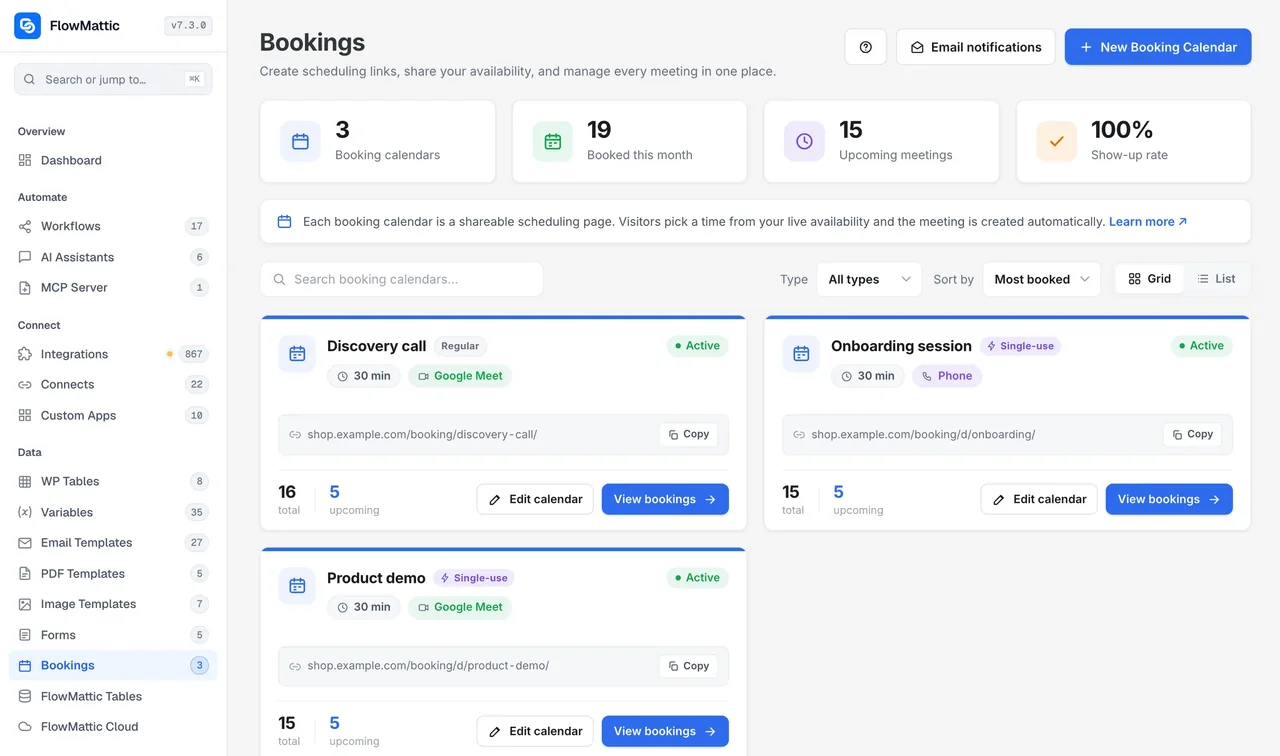Edit the Onboarding session calendar
The height and width of the screenshot is (756, 1280).
click(x=1039, y=499)
